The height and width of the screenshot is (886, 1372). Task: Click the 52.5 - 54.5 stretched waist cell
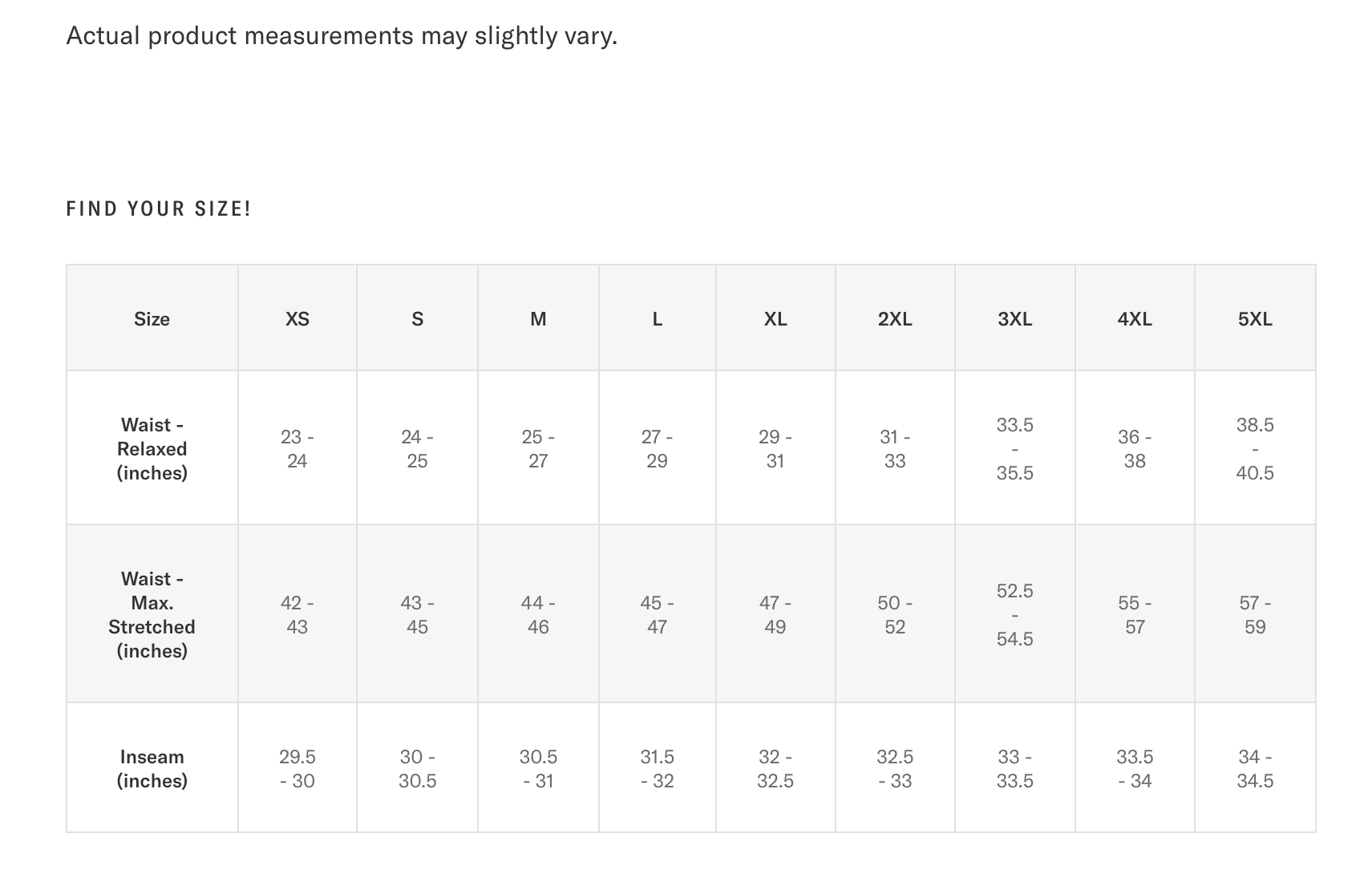click(x=1014, y=615)
